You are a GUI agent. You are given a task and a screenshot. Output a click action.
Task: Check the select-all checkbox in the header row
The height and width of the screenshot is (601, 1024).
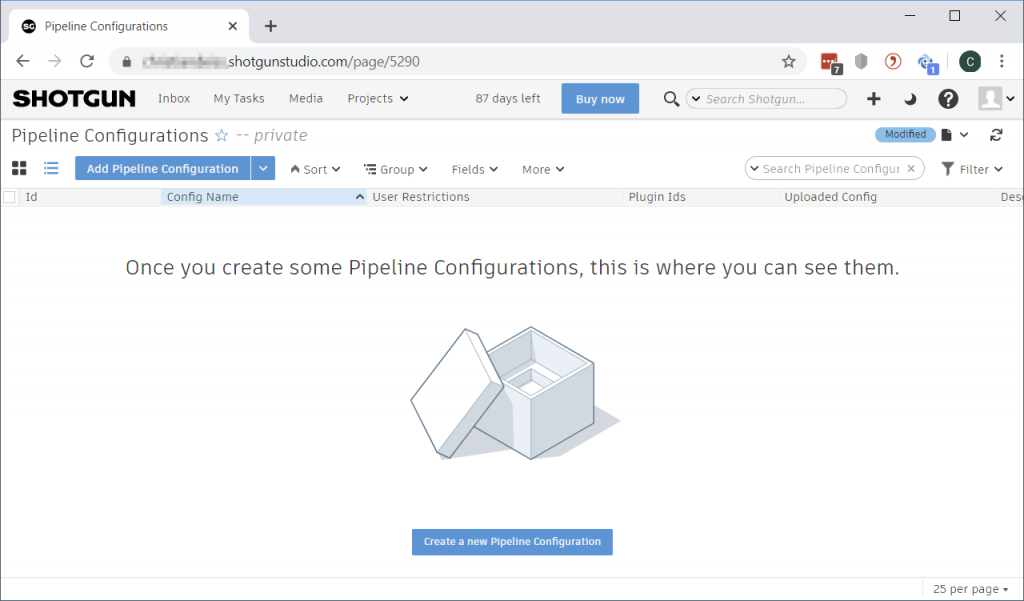point(9,196)
